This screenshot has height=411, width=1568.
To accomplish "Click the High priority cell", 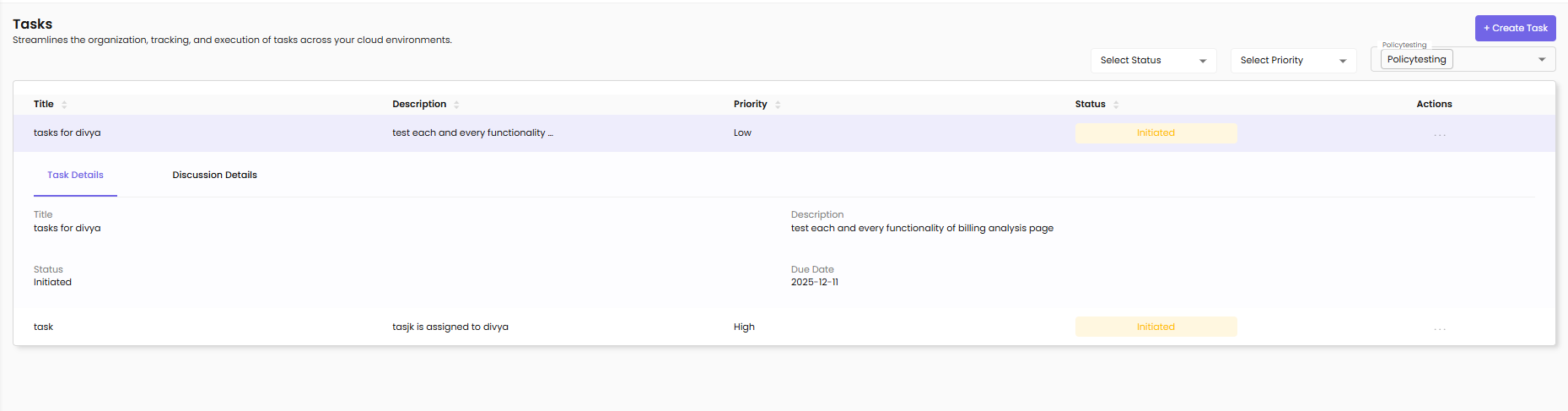I will point(744,327).
